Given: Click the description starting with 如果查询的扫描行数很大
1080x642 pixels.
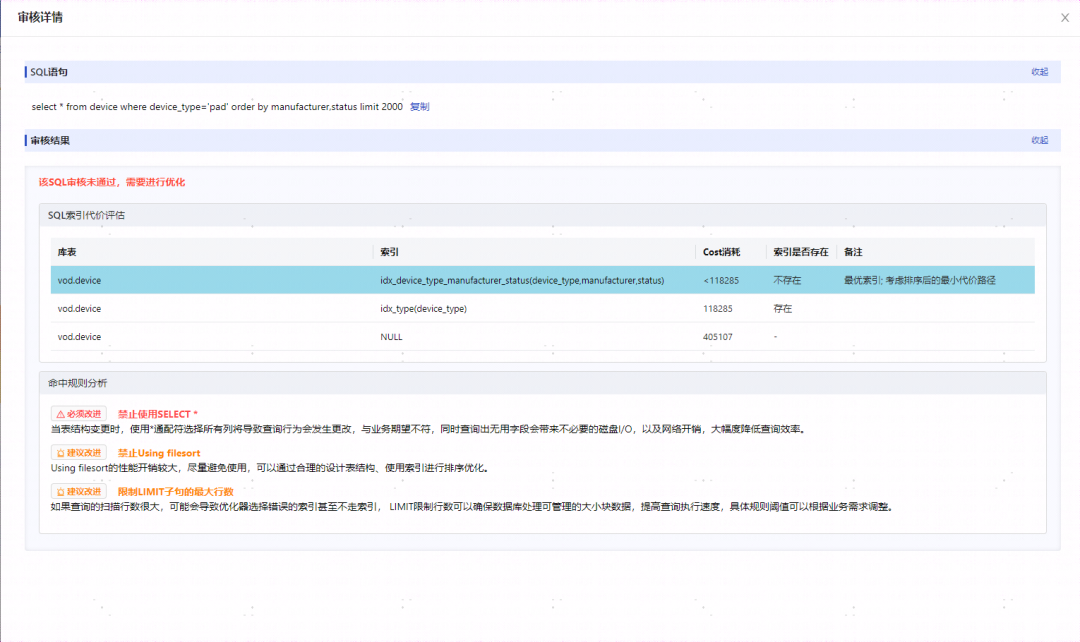Looking at the screenshot, I should pos(472,506).
